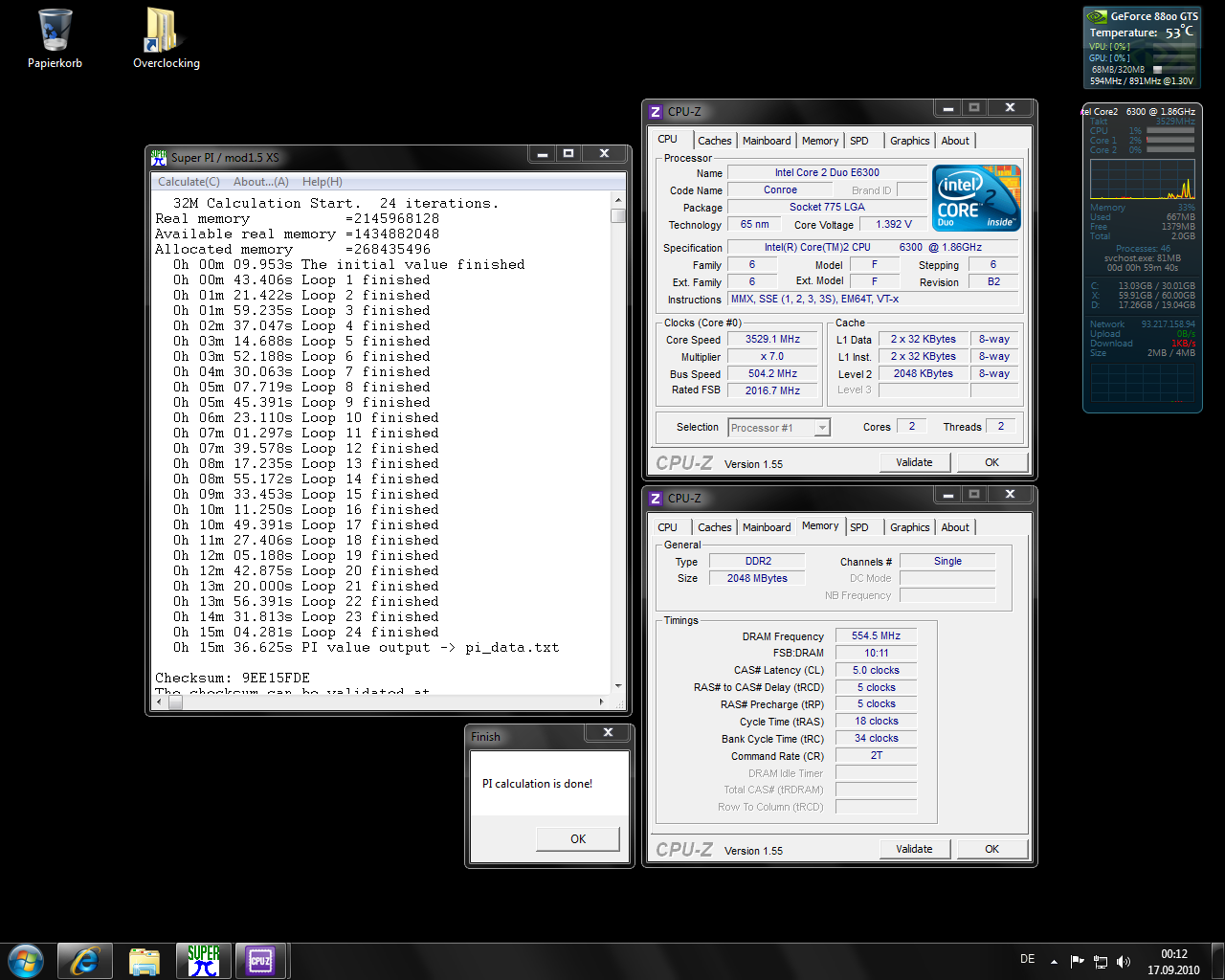Image resolution: width=1225 pixels, height=980 pixels.
Task: Click the Core Voltage 1.392 V value
Action: coord(894,225)
